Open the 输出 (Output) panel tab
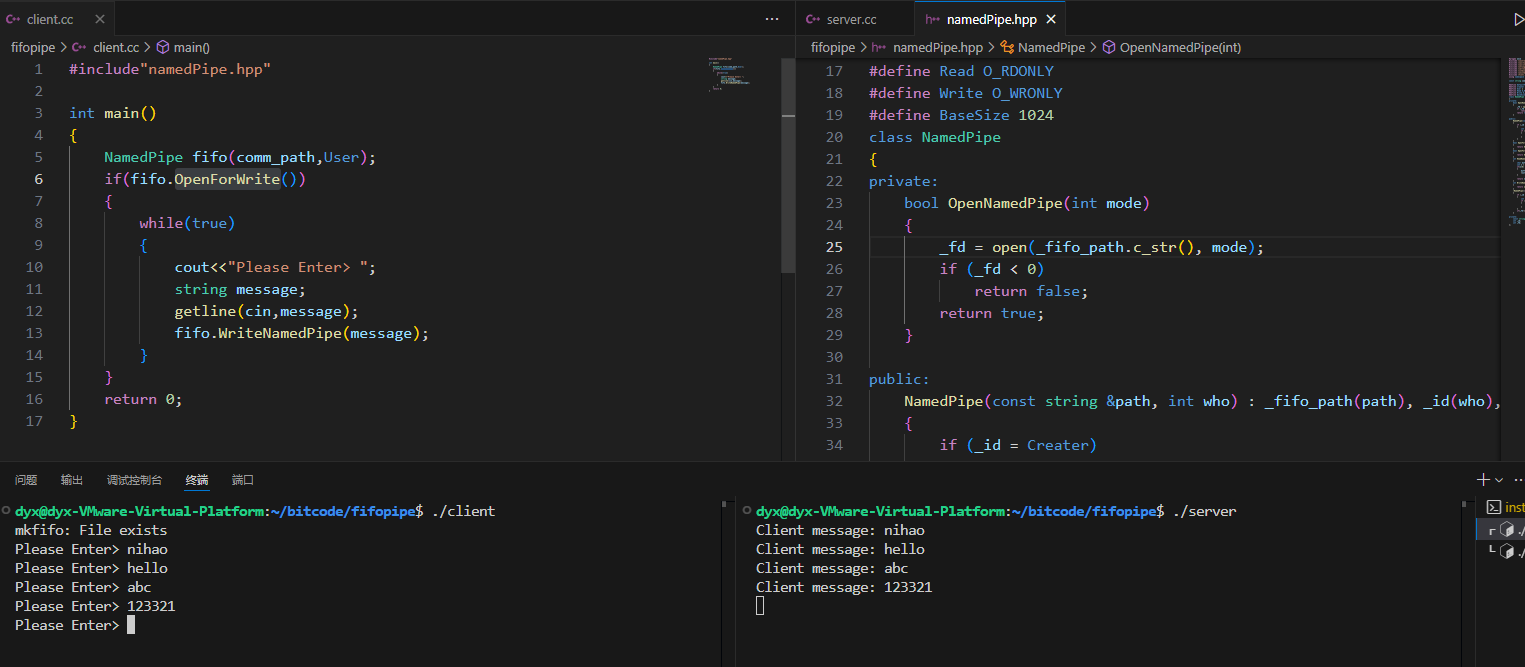The image size is (1525, 667). click(72, 480)
